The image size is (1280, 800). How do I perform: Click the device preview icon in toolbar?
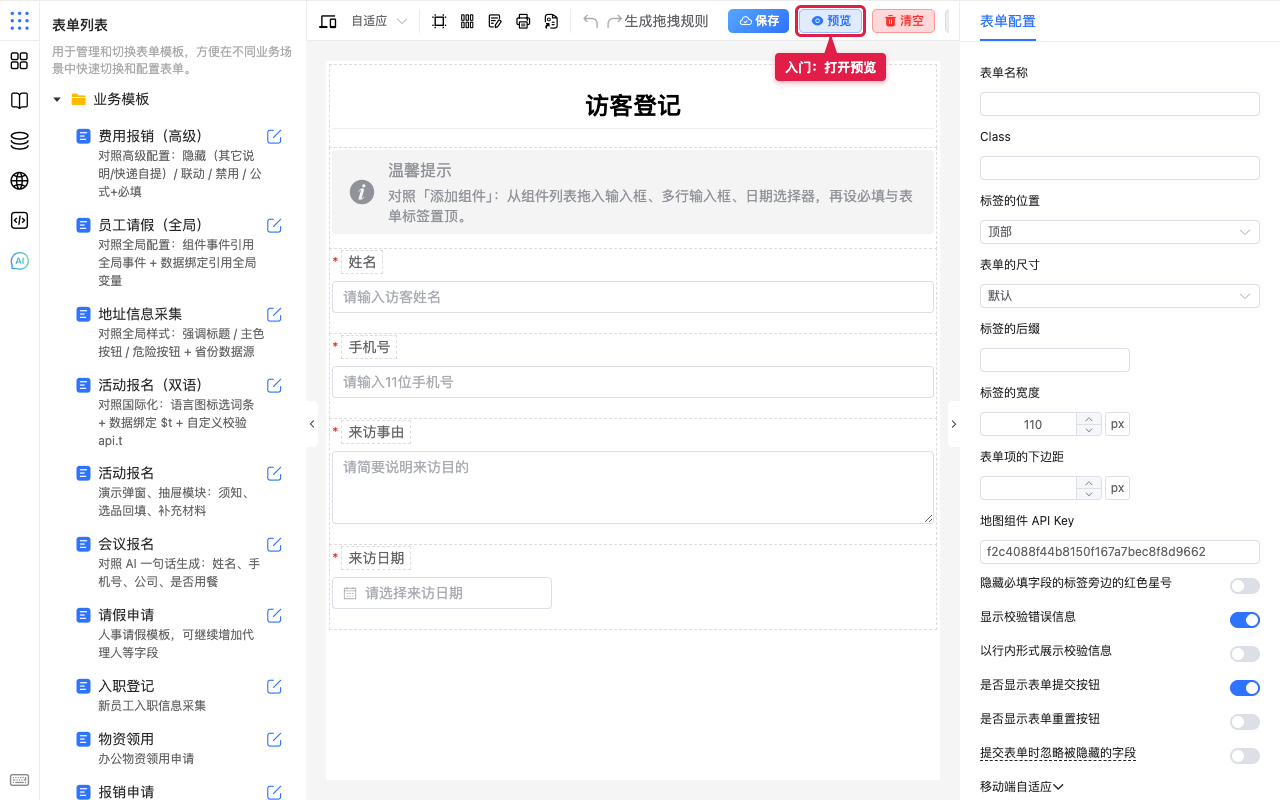click(328, 21)
